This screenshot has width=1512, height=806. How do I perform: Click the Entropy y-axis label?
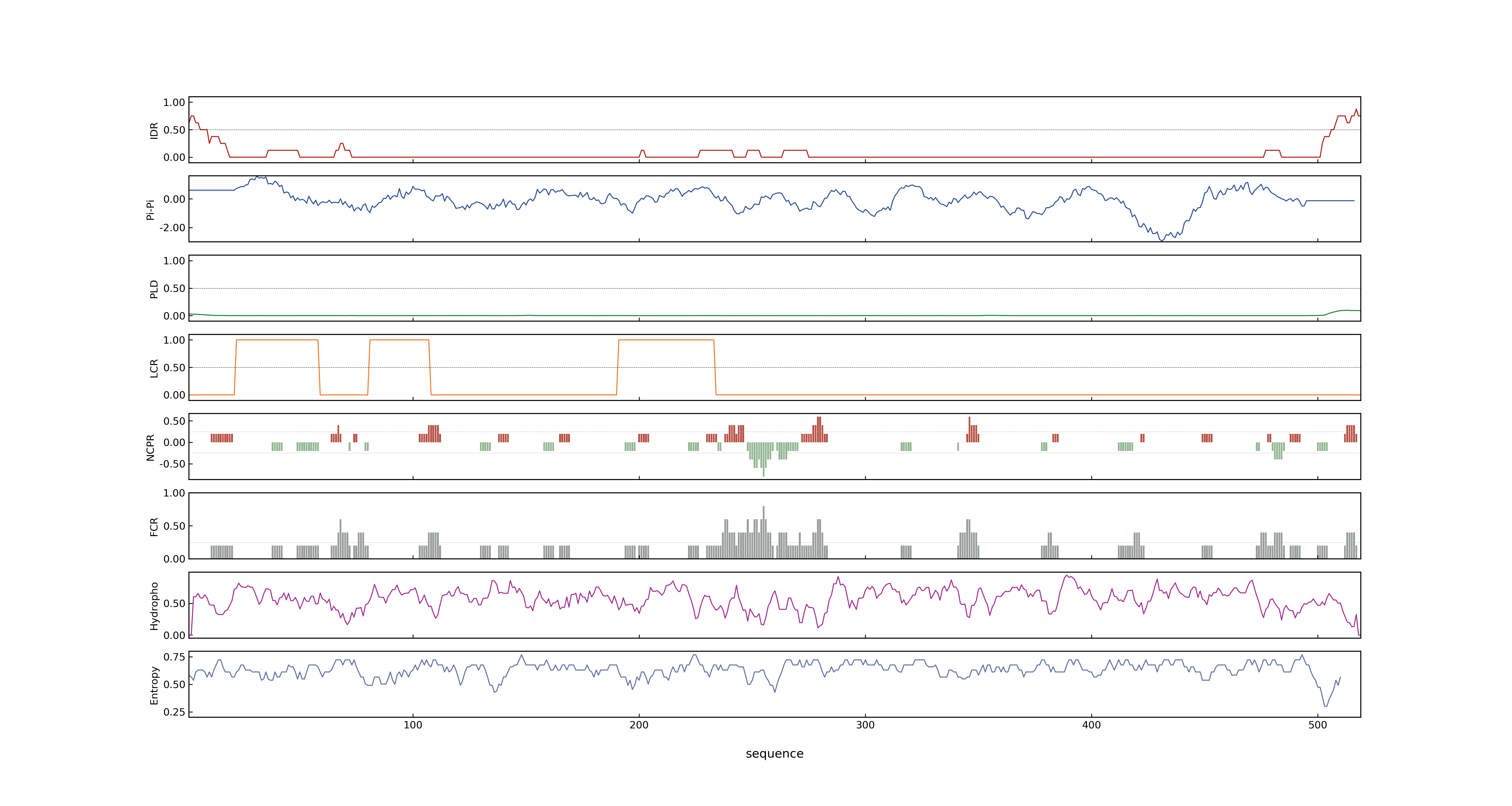pyautogui.click(x=154, y=685)
